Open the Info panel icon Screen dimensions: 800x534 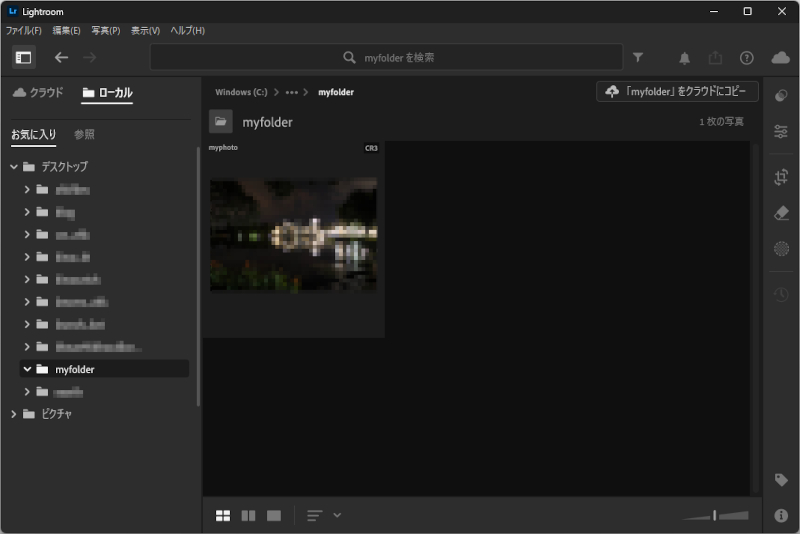coord(781,516)
